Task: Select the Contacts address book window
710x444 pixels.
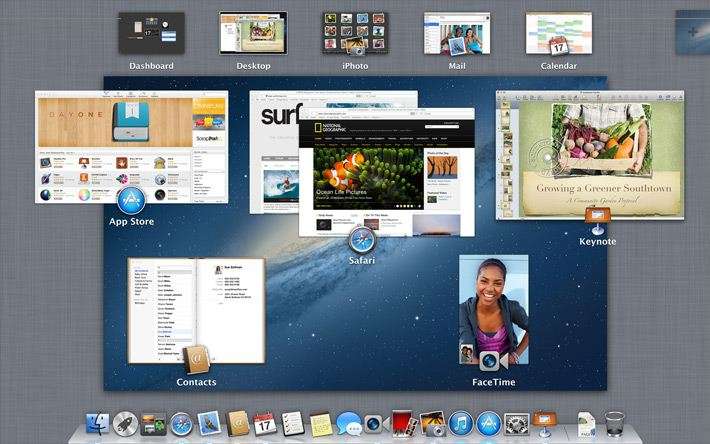Action: tap(196, 310)
